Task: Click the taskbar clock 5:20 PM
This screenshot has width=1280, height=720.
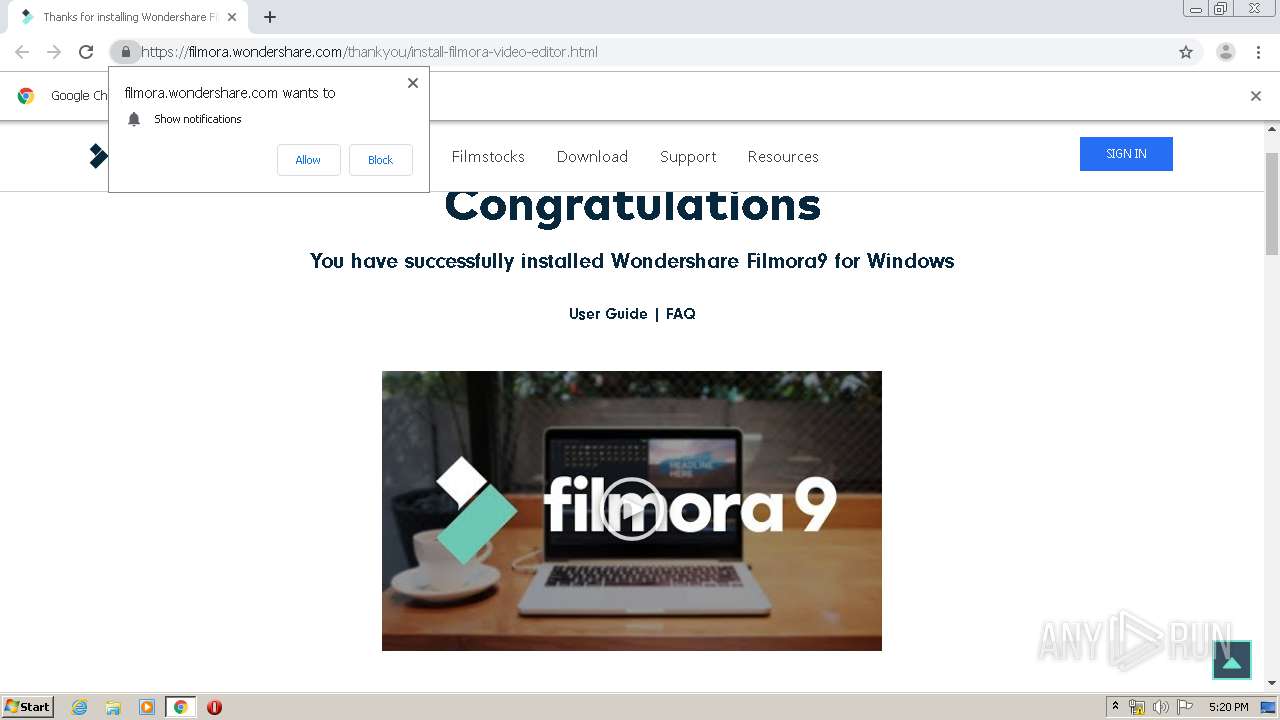Action: [1228, 707]
